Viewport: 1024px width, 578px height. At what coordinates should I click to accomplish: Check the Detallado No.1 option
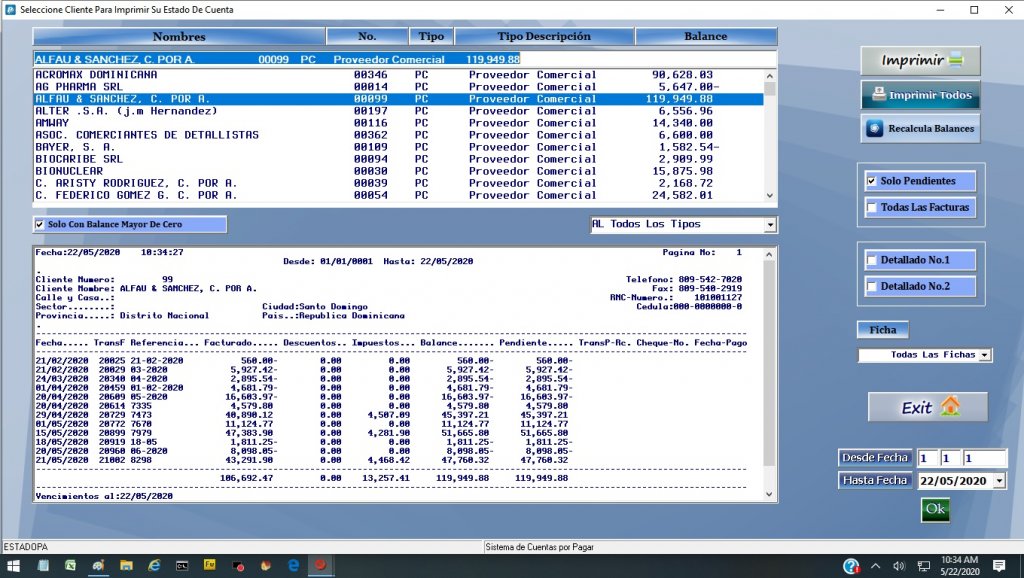872,261
